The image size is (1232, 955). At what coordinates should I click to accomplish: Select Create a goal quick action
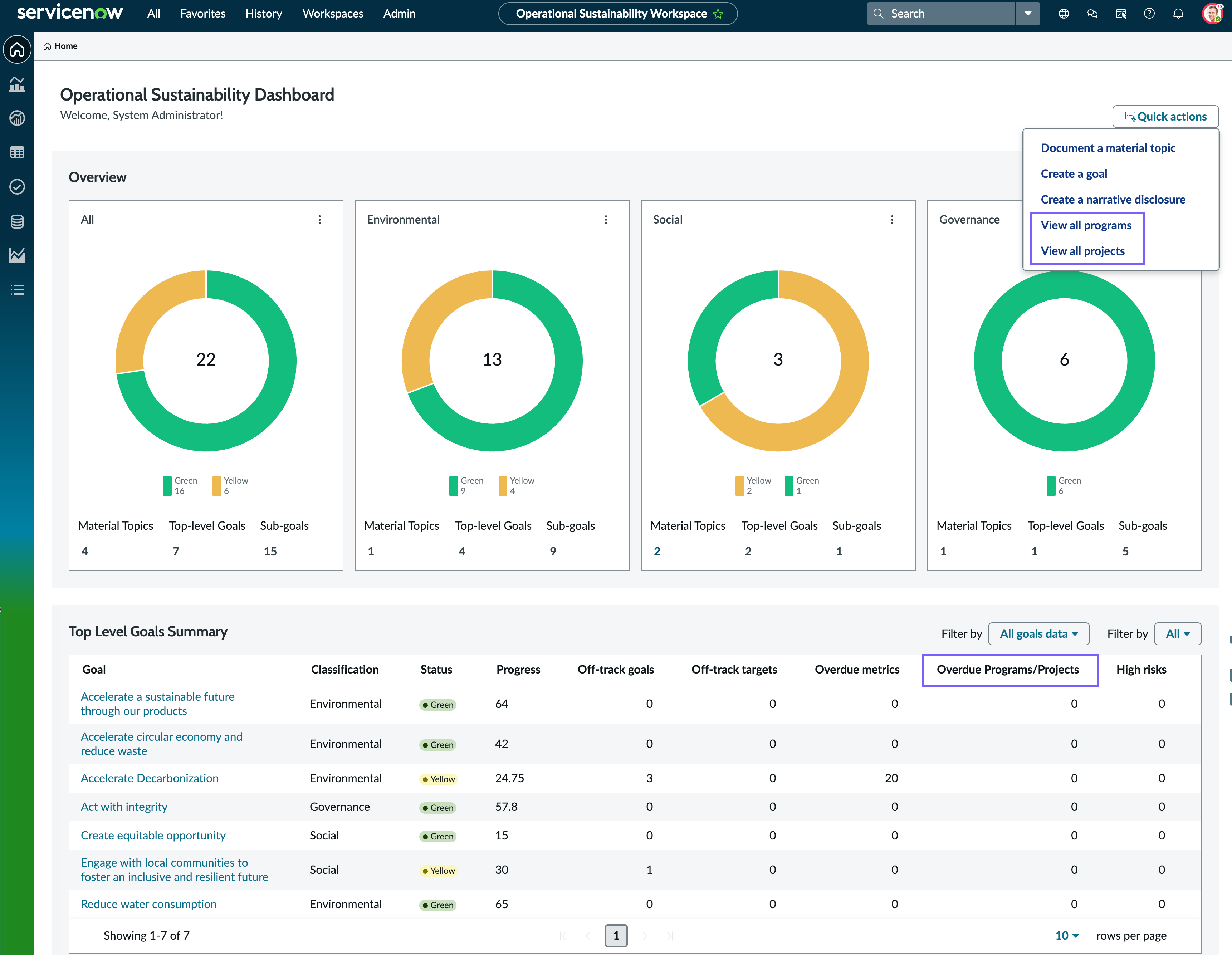pos(1074,174)
